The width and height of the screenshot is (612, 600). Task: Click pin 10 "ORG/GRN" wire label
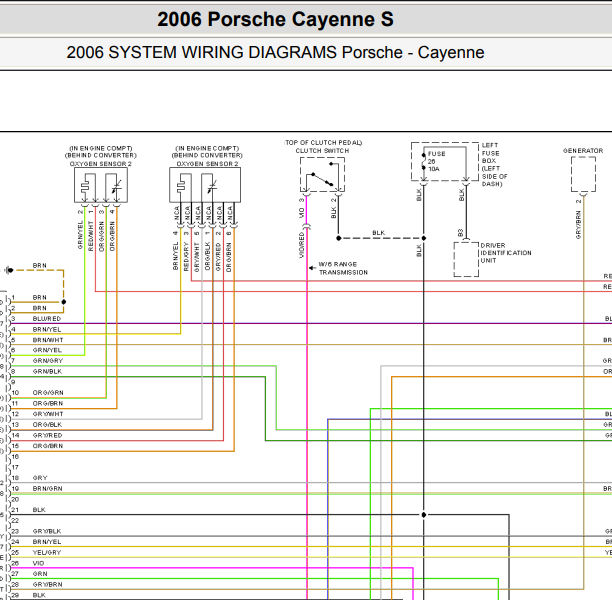48,393
